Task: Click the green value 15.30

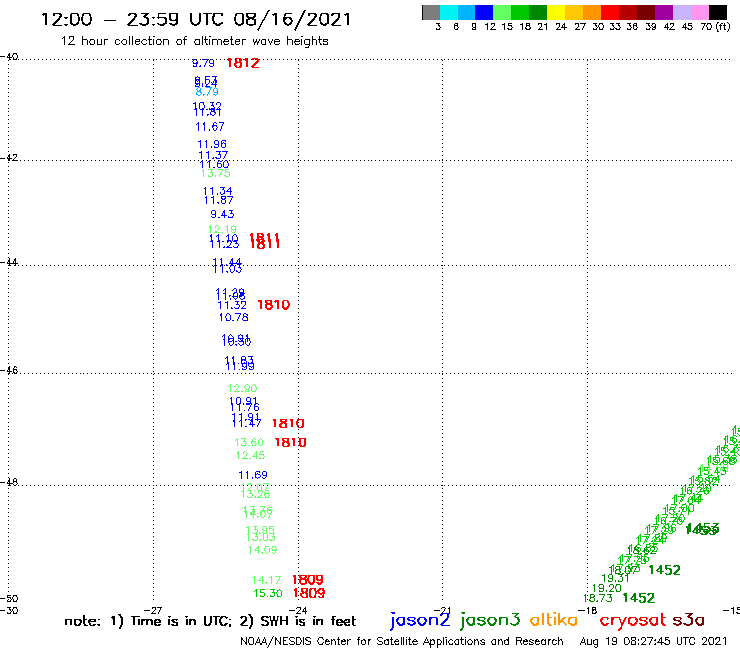Action: coord(268,593)
